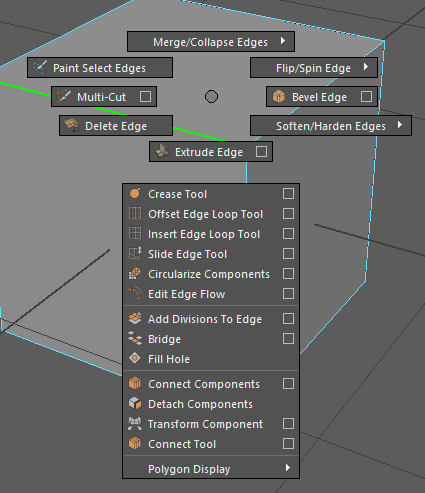This screenshot has height=493, width=425.
Task: Open Edit Edge Flow option box
Action: (x=288, y=293)
